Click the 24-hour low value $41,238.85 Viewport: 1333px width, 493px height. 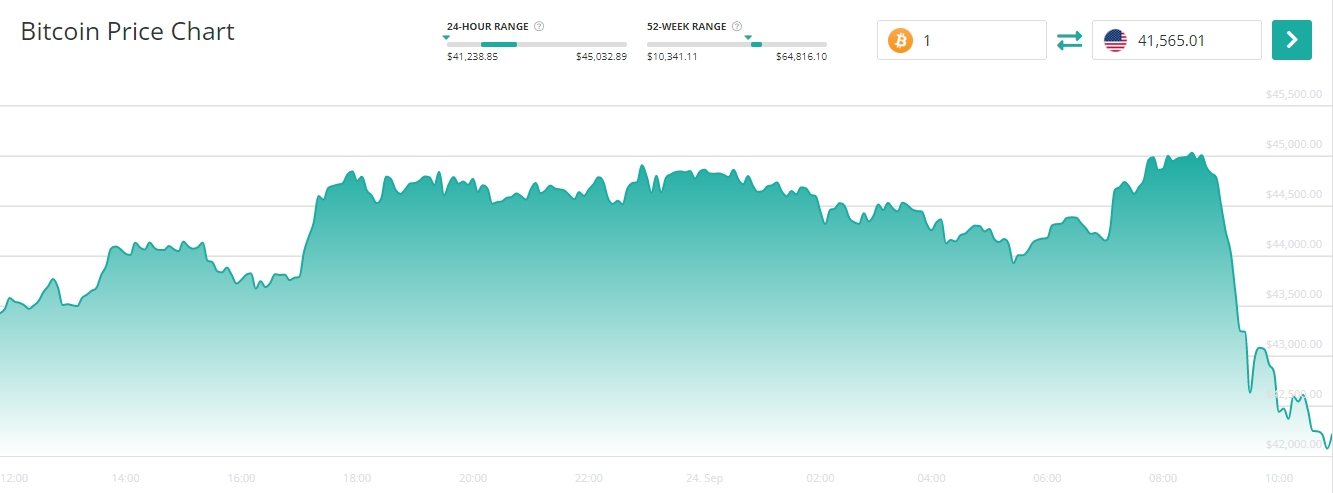click(x=472, y=57)
